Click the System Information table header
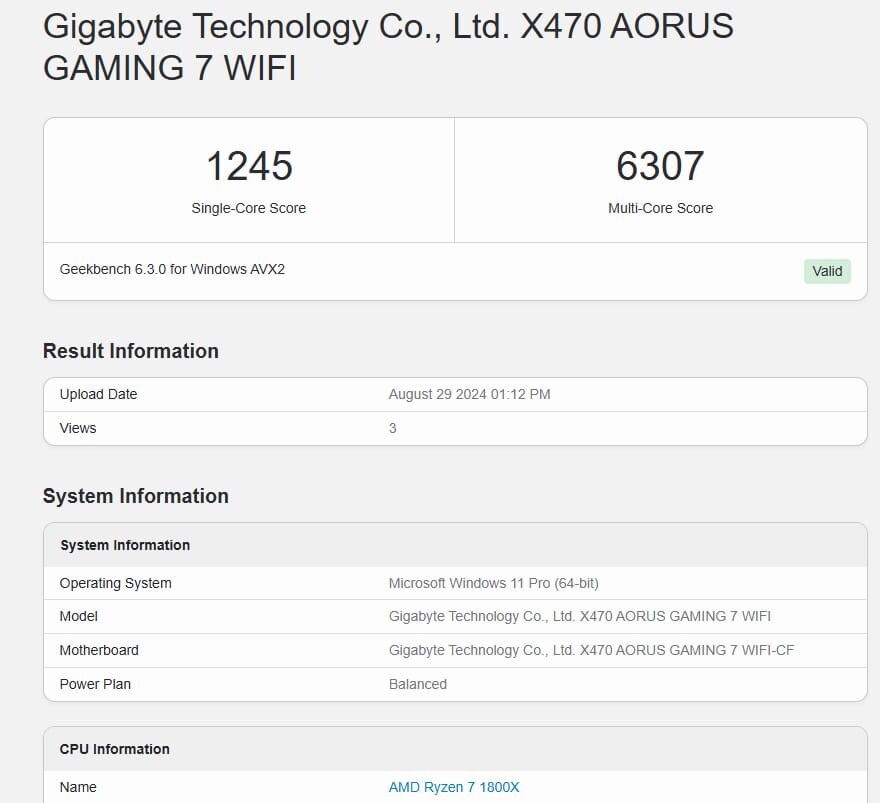Viewport: 880px width, 803px height. pos(125,545)
